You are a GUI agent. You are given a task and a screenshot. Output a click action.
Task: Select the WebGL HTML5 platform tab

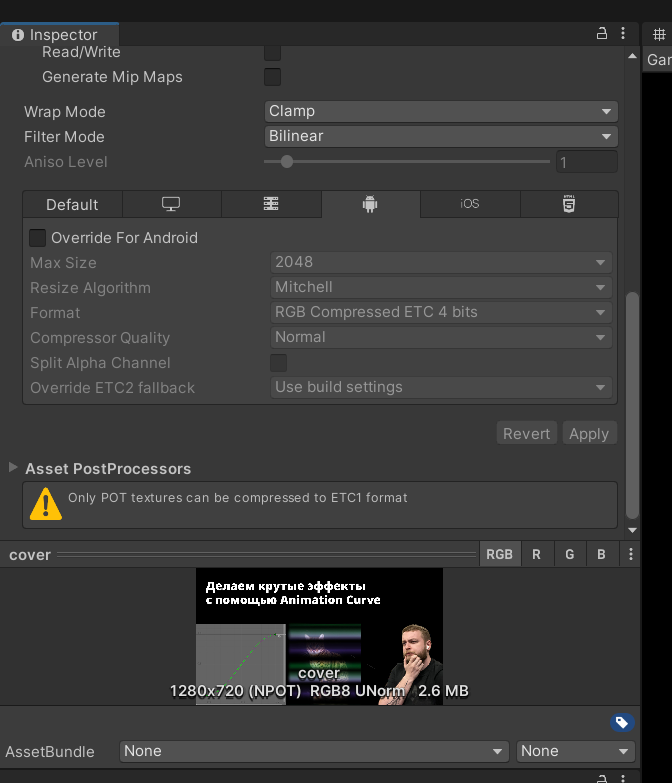click(x=568, y=204)
